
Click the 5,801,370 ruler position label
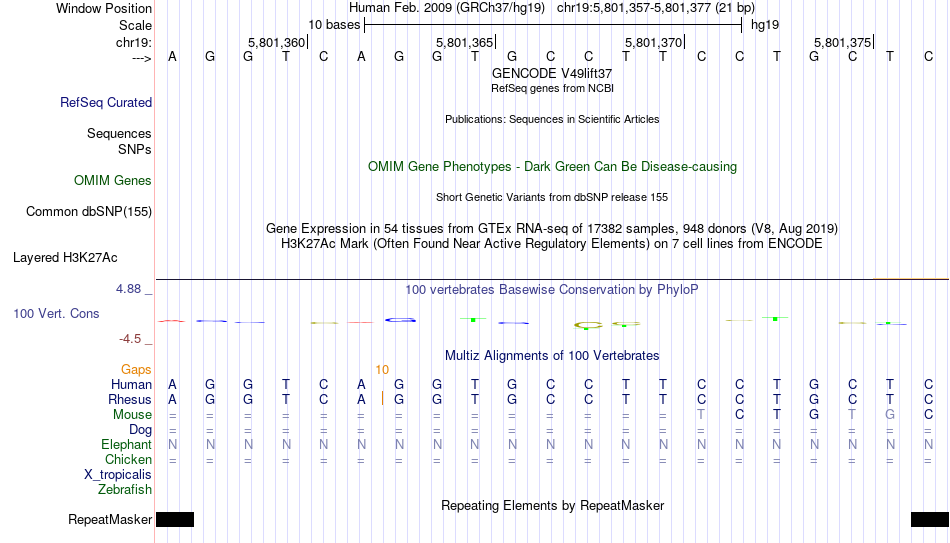654,42
